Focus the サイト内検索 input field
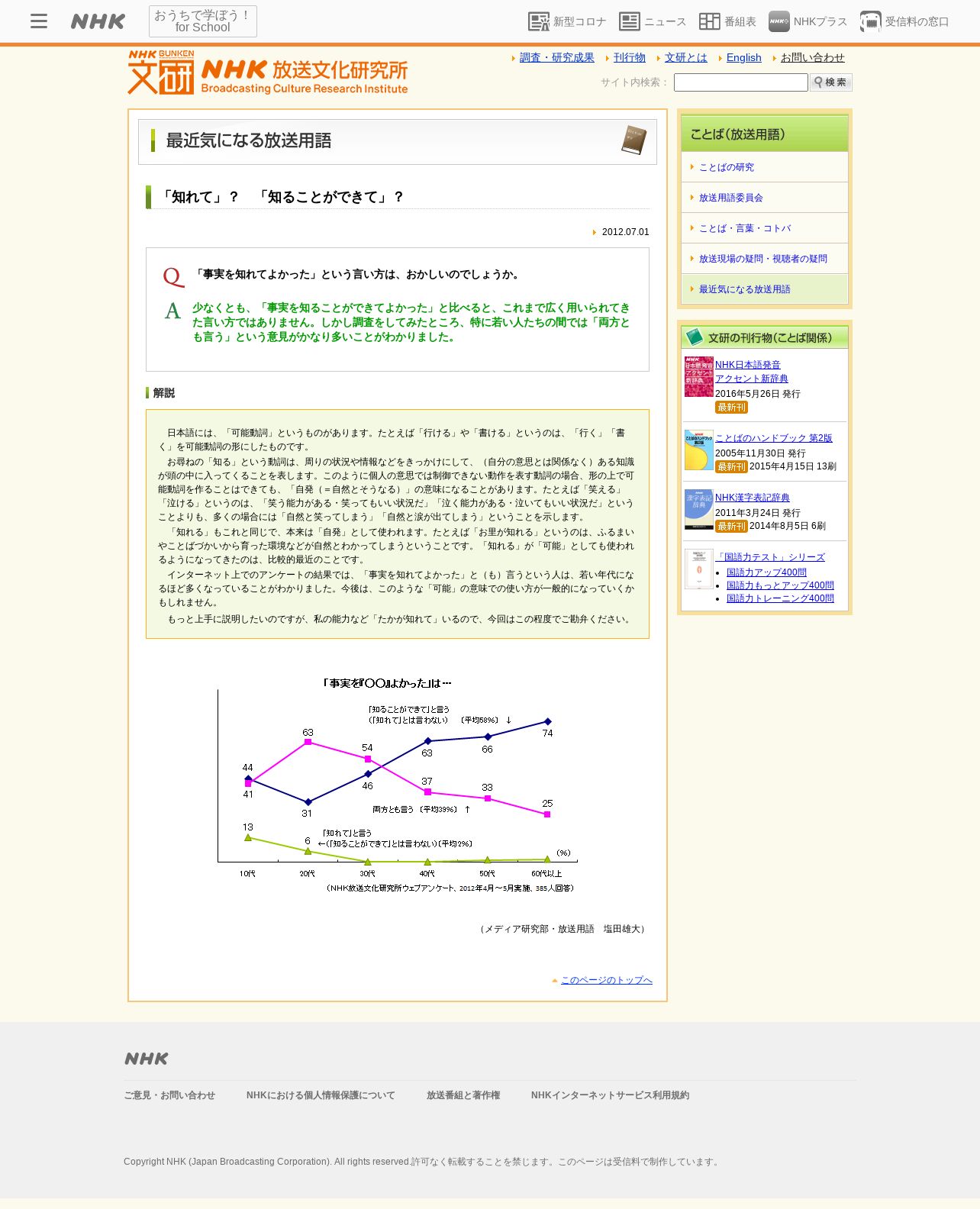The width and height of the screenshot is (980, 1209). click(740, 82)
